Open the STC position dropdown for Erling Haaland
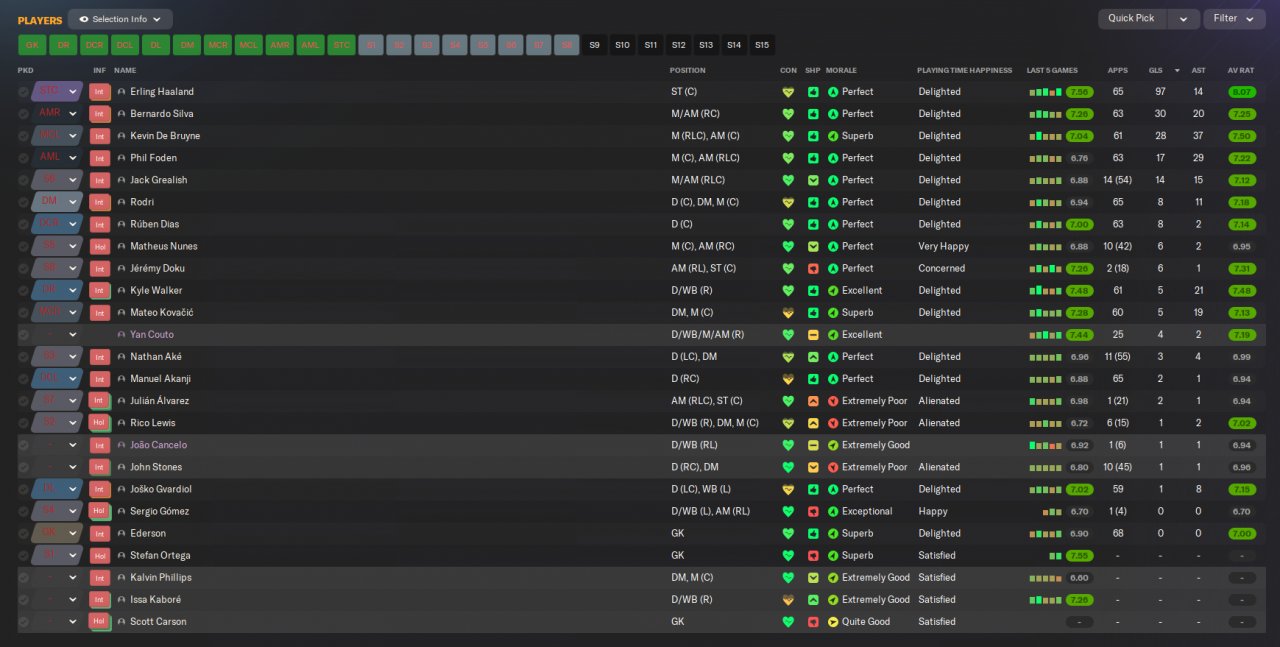Viewport: 1280px width, 647px height. point(57,92)
